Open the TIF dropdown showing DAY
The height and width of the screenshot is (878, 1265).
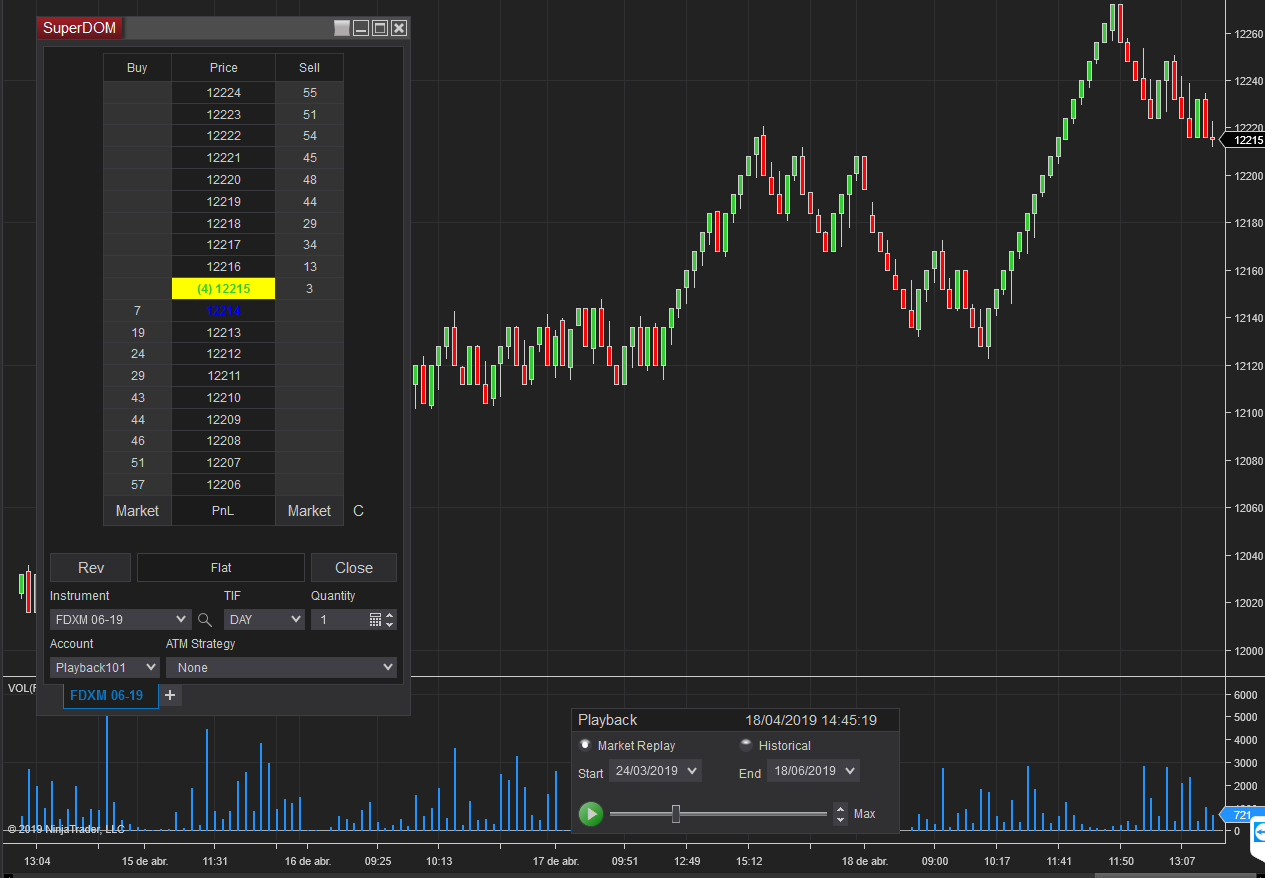pyautogui.click(x=264, y=620)
